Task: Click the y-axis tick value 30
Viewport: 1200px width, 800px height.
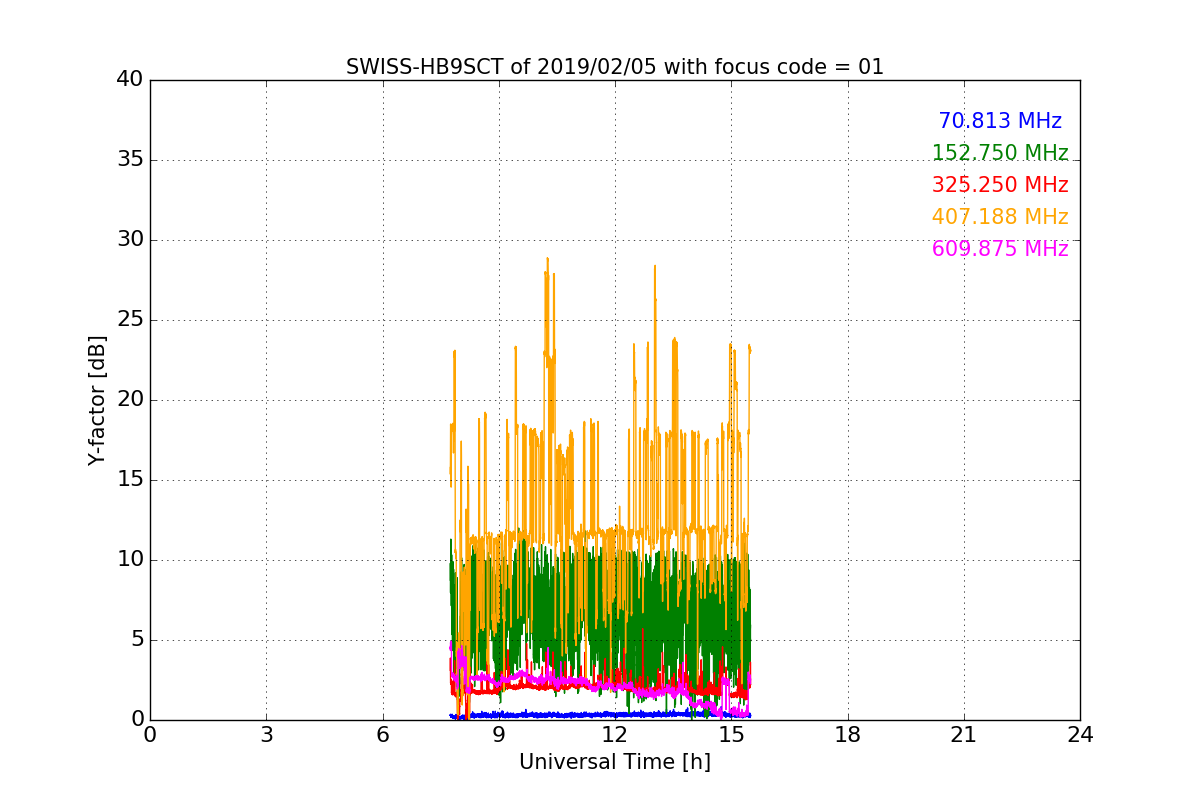Action: 130,240
